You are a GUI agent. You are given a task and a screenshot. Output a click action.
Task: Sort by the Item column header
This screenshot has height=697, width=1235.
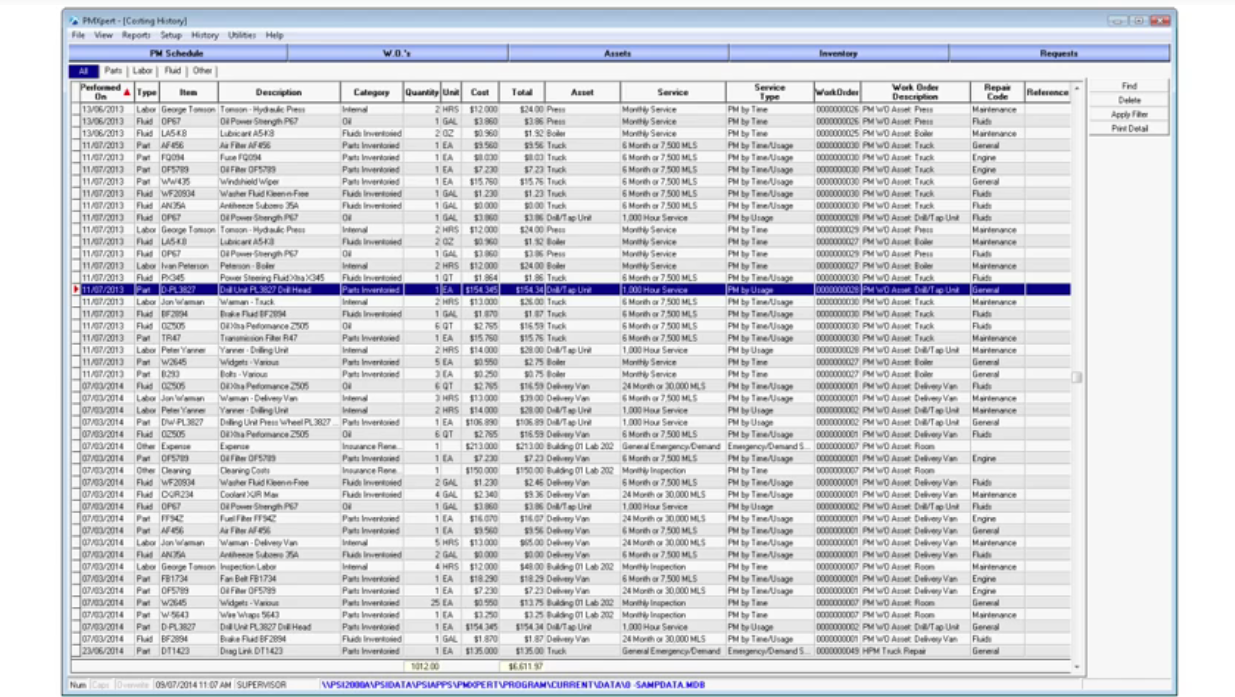coord(189,92)
